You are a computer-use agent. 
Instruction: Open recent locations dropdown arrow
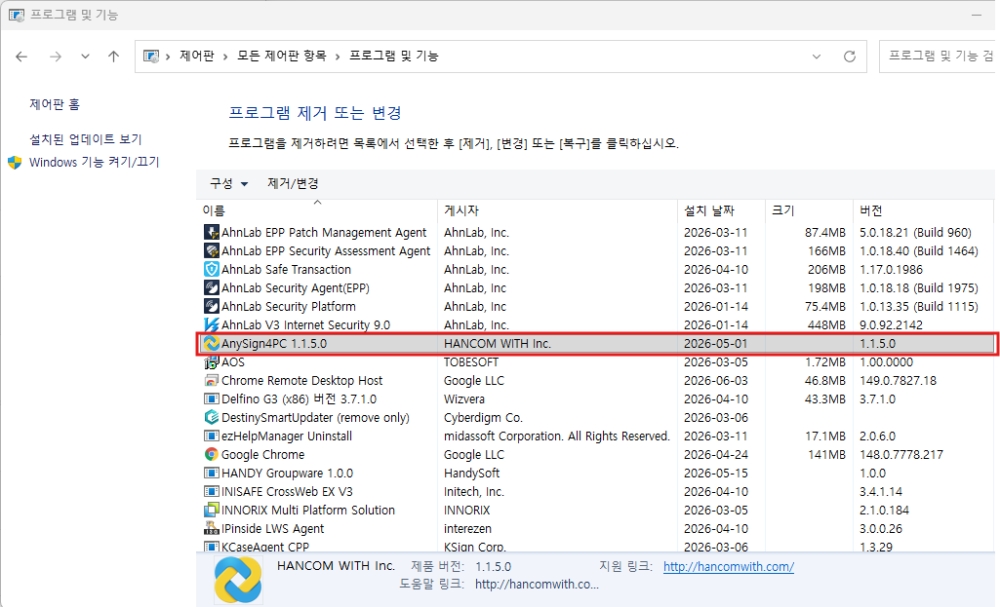click(85, 56)
